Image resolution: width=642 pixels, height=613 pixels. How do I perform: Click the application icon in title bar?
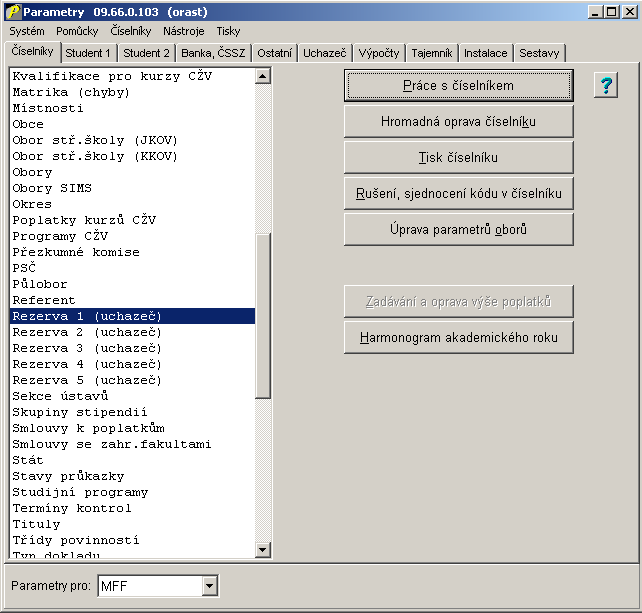click(12, 11)
